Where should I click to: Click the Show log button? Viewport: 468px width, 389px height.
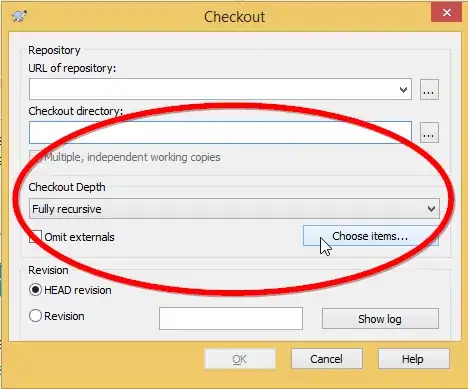(380, 319)
